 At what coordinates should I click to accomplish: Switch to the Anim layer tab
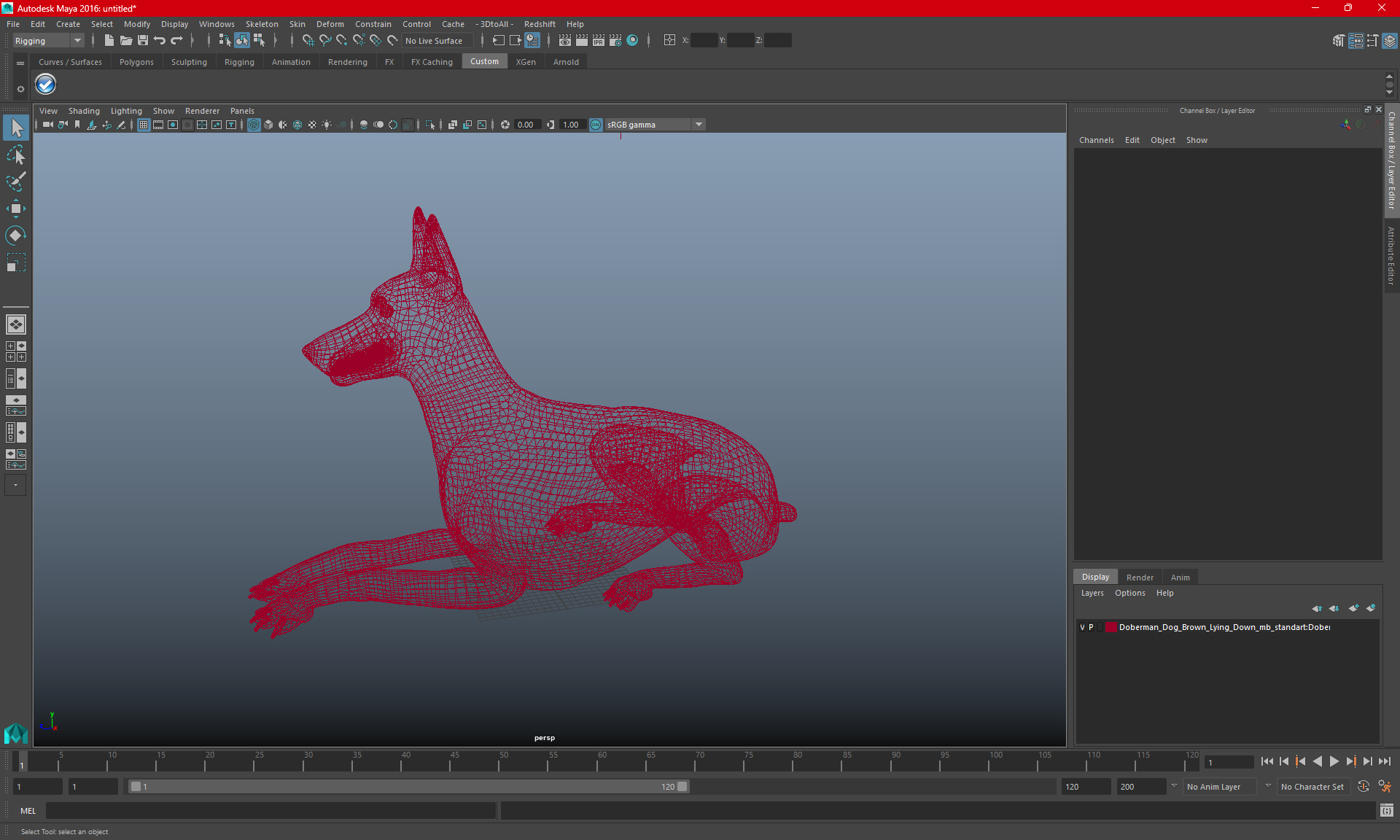tap(1180, 577)
